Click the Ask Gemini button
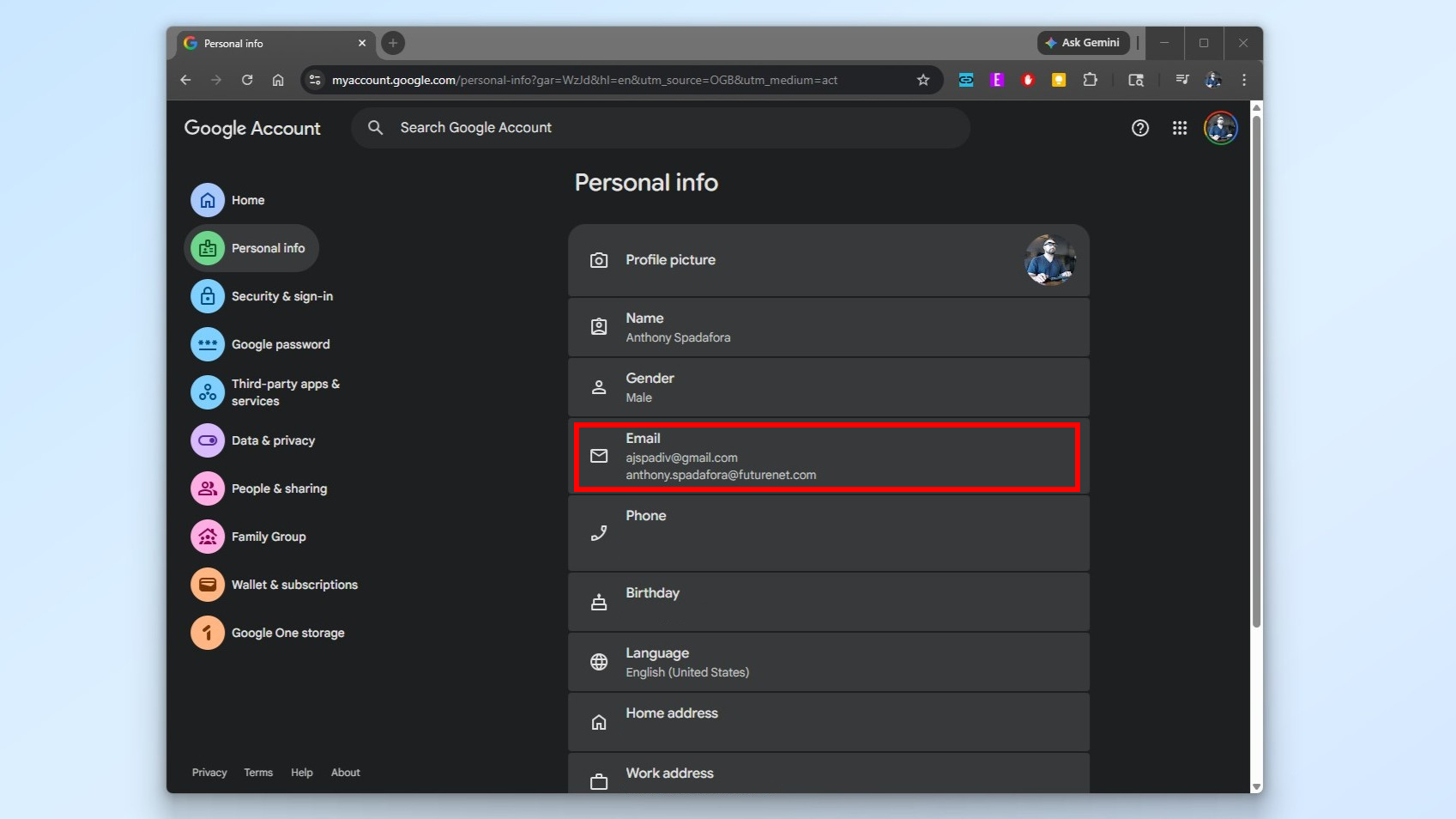This screenshot has height=819, width=1456. [1082, 42]
